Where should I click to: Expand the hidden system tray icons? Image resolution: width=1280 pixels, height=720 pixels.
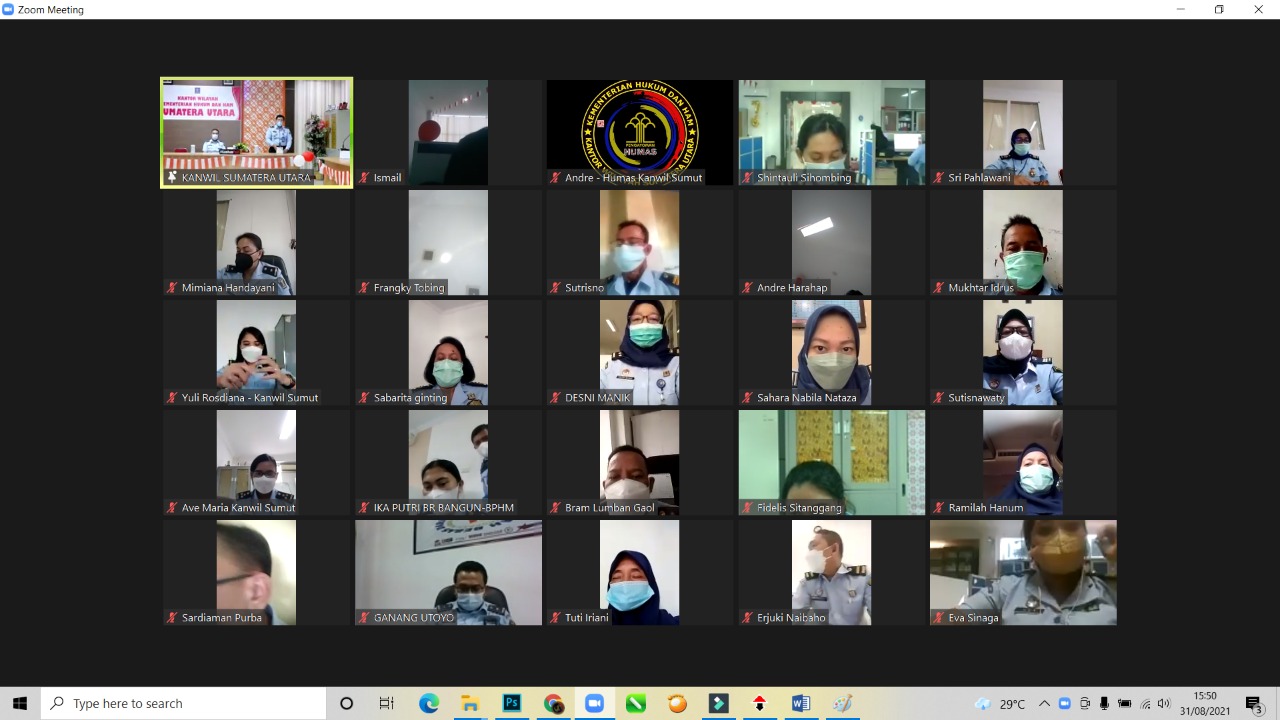pos(1044,703)
